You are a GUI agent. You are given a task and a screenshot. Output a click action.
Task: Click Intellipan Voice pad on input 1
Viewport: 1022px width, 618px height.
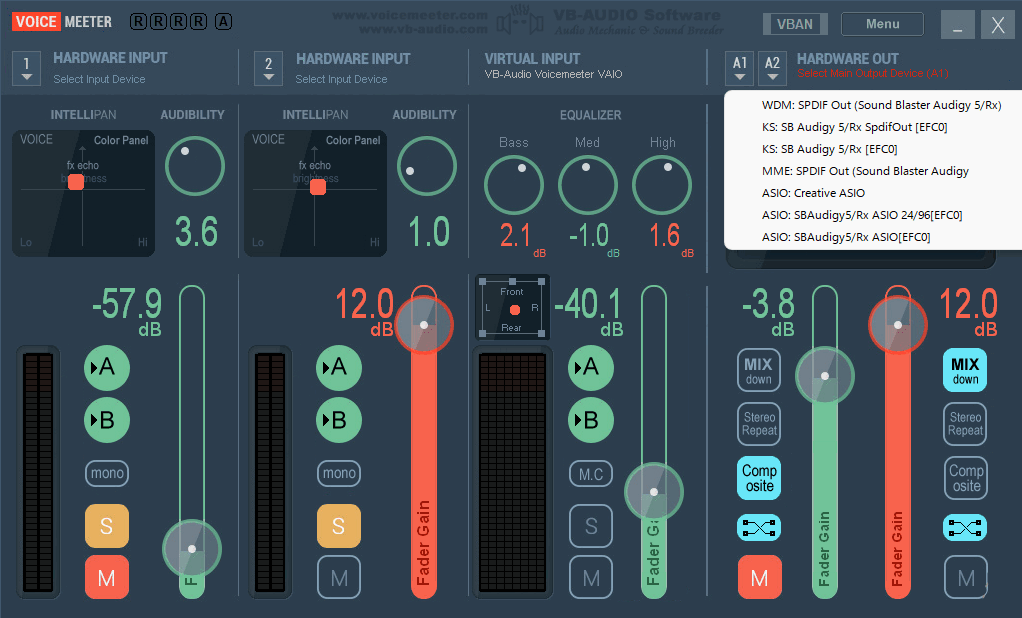(x=83, y=194)
